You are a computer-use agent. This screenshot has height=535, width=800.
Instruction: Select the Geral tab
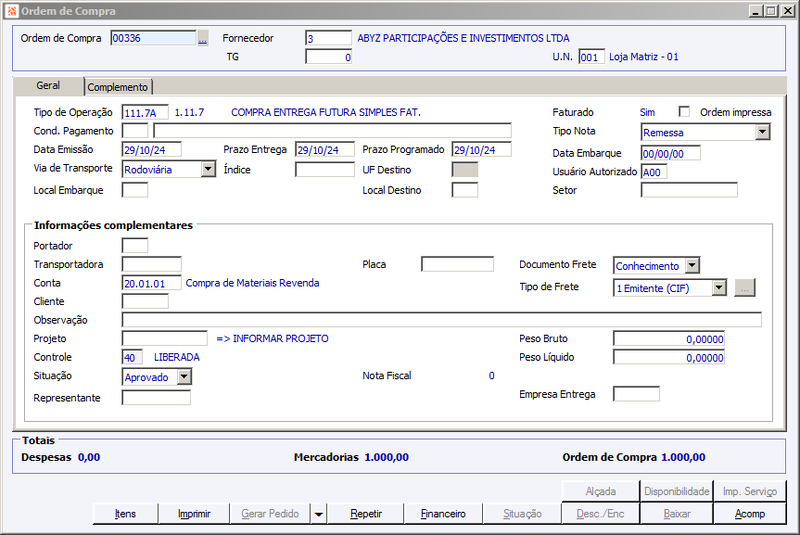coord(48,86)
